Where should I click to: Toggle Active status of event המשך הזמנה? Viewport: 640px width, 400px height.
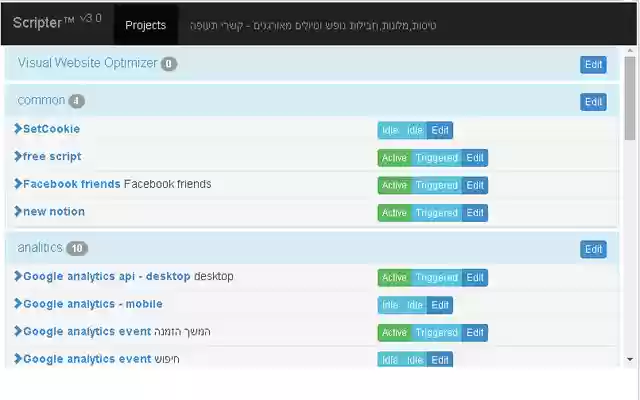(x=395, y=333)
